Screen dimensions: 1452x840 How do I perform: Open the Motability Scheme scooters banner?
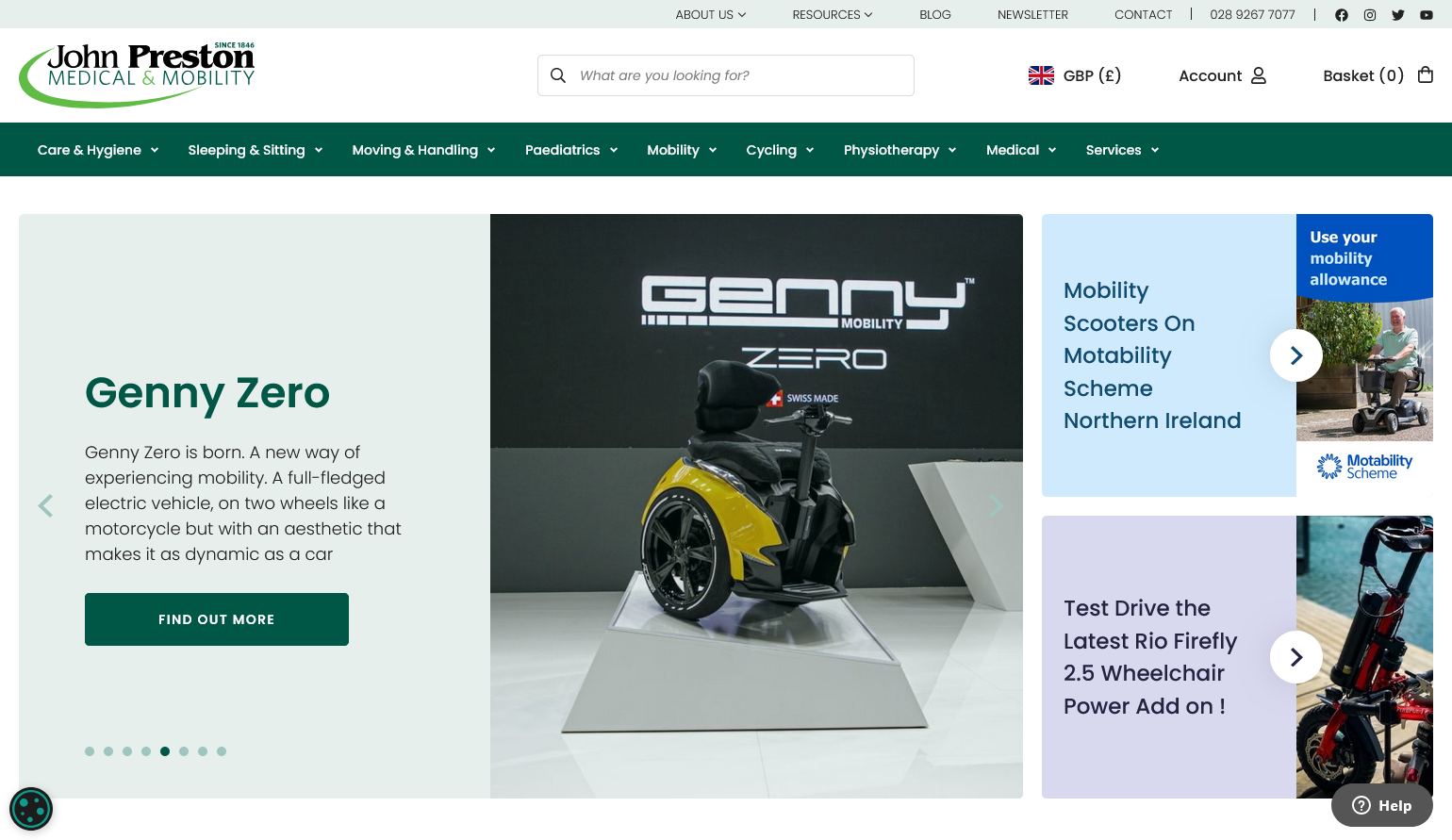pos(1237,355)
